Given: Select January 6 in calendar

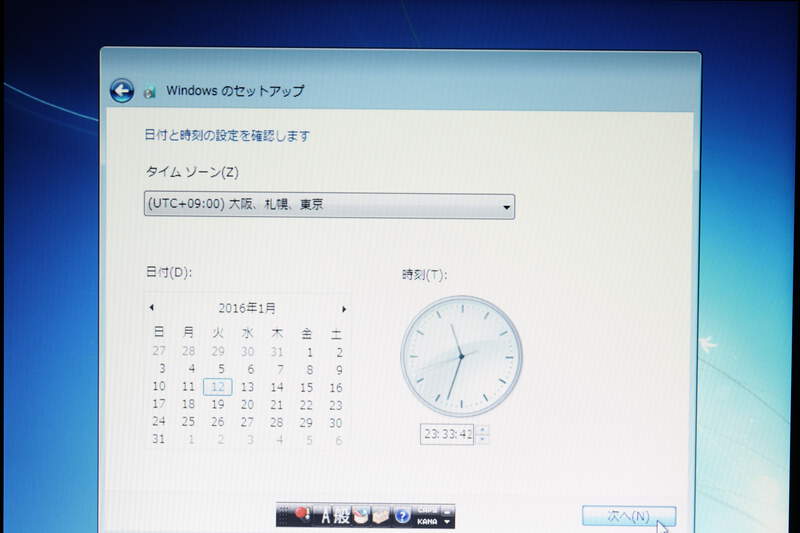Looking at the screenshot, I should [x=251, y=369].
